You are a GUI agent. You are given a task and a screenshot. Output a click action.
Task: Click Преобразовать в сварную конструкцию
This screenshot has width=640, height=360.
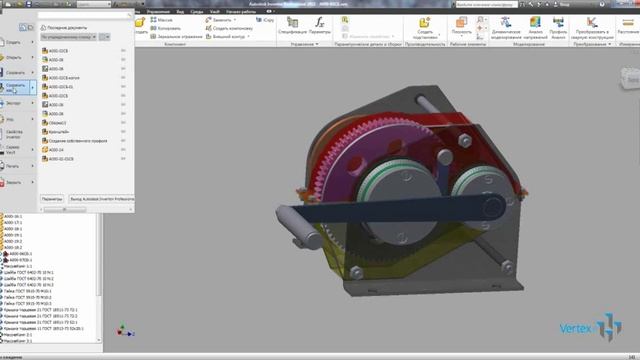point(592,28)
